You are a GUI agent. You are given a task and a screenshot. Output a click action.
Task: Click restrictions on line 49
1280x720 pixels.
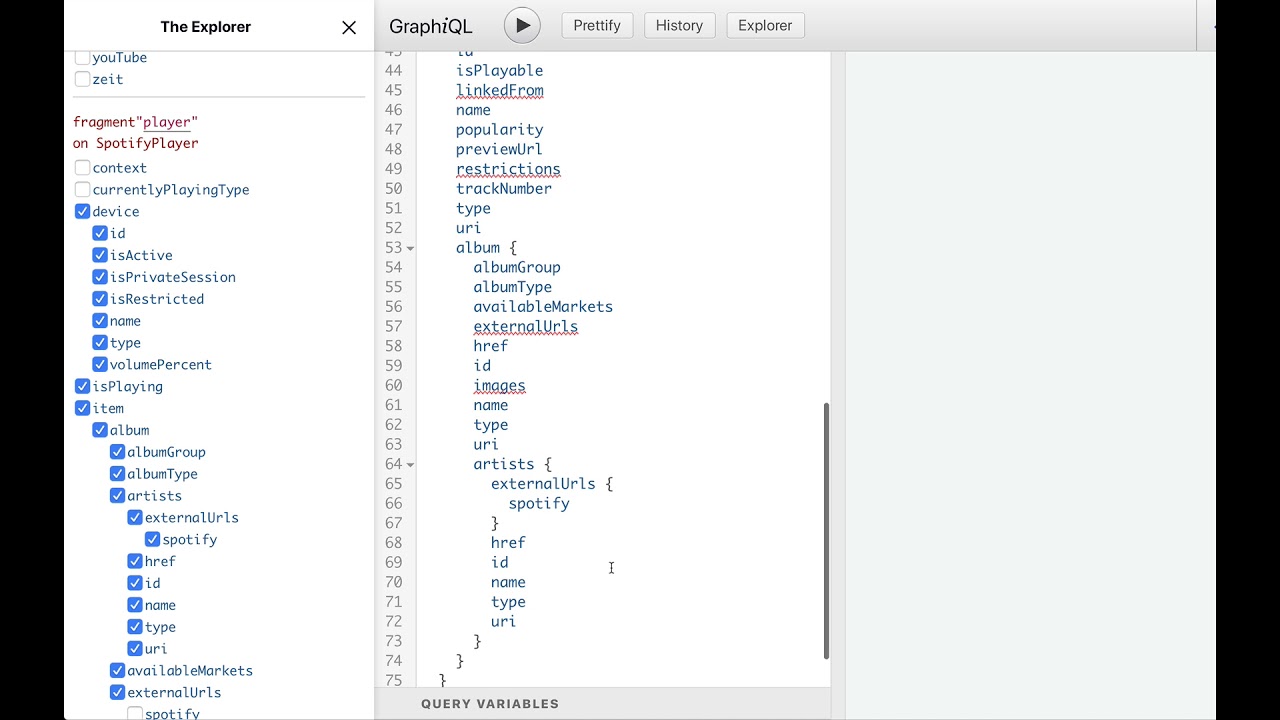508,169
